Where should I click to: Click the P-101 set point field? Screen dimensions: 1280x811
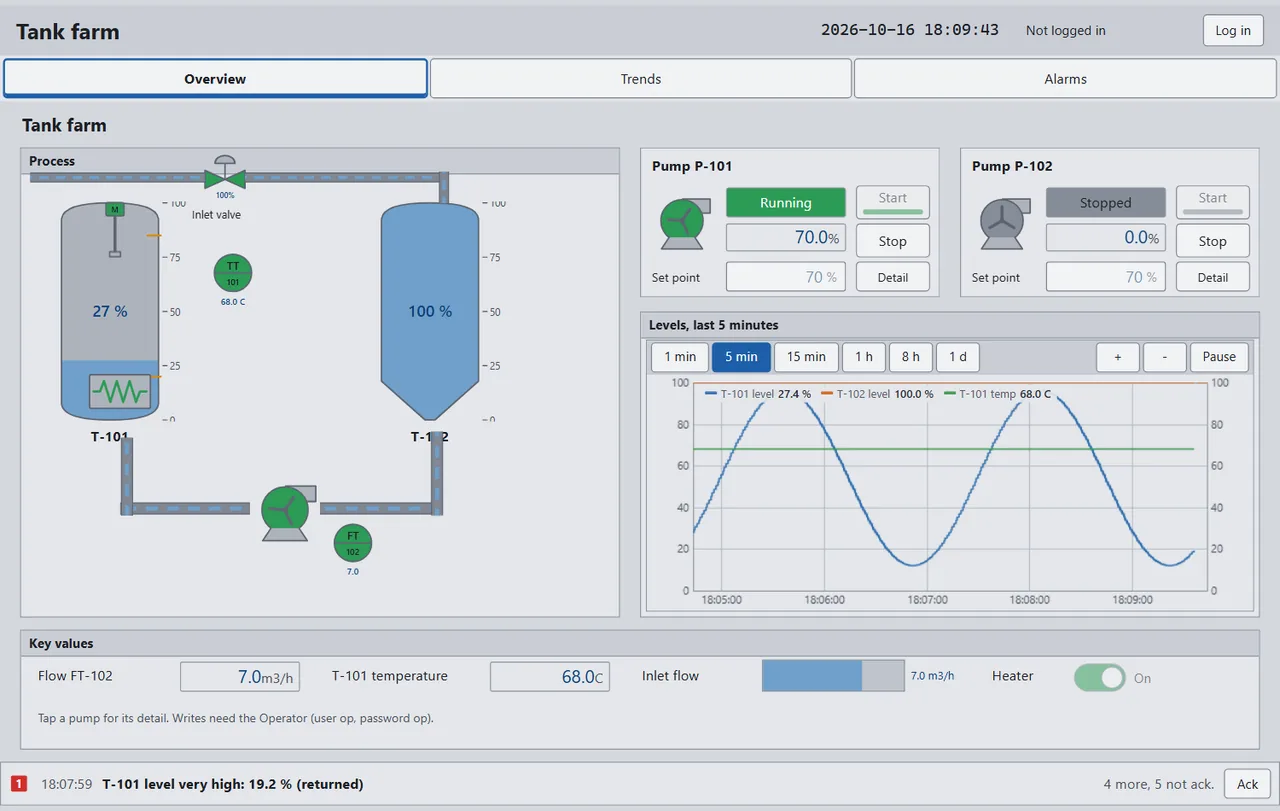point(786,277)
